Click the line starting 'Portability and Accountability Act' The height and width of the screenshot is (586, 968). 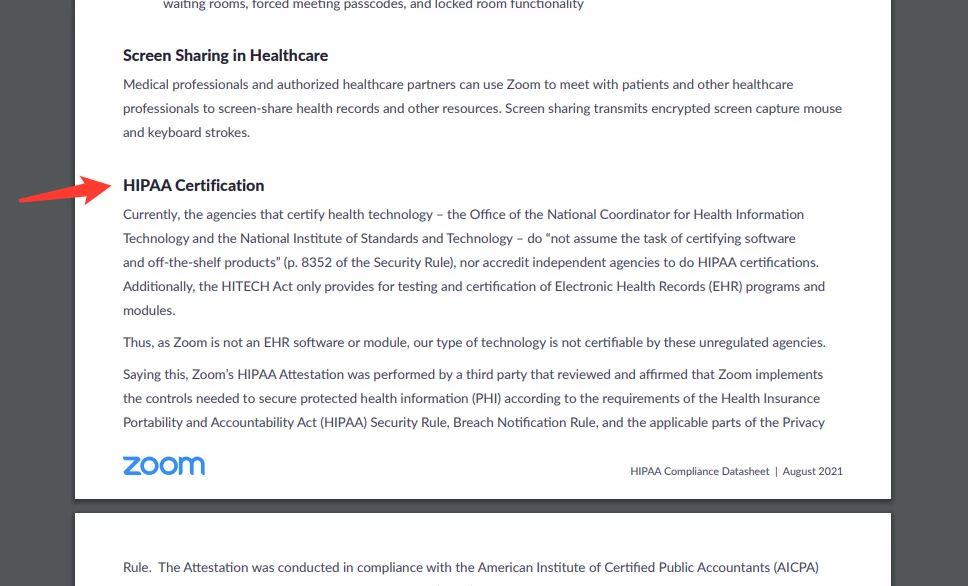point(474,423)
